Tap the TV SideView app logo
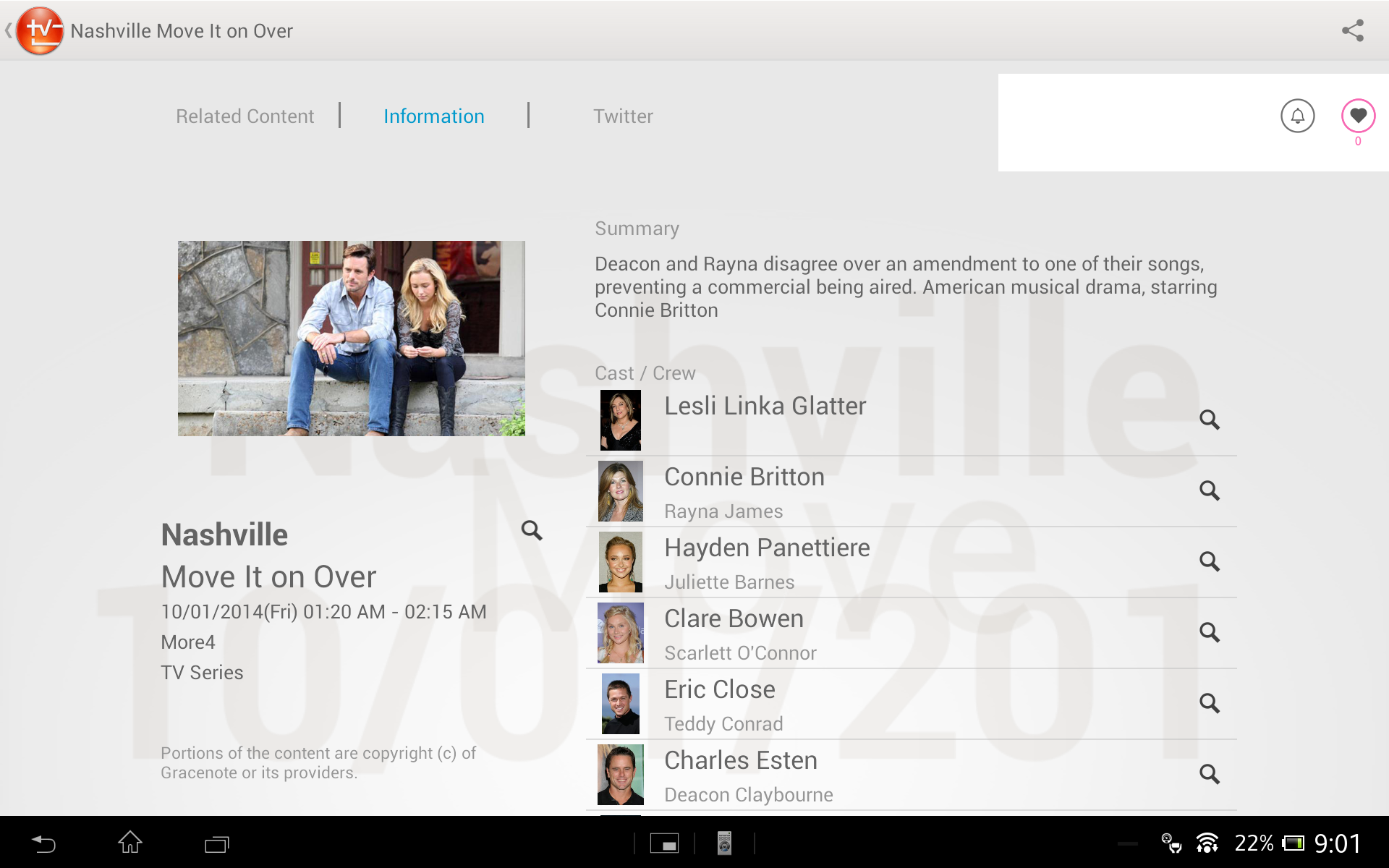The height and width of the screenshot is (868, 1389). [x=40, y=31]
